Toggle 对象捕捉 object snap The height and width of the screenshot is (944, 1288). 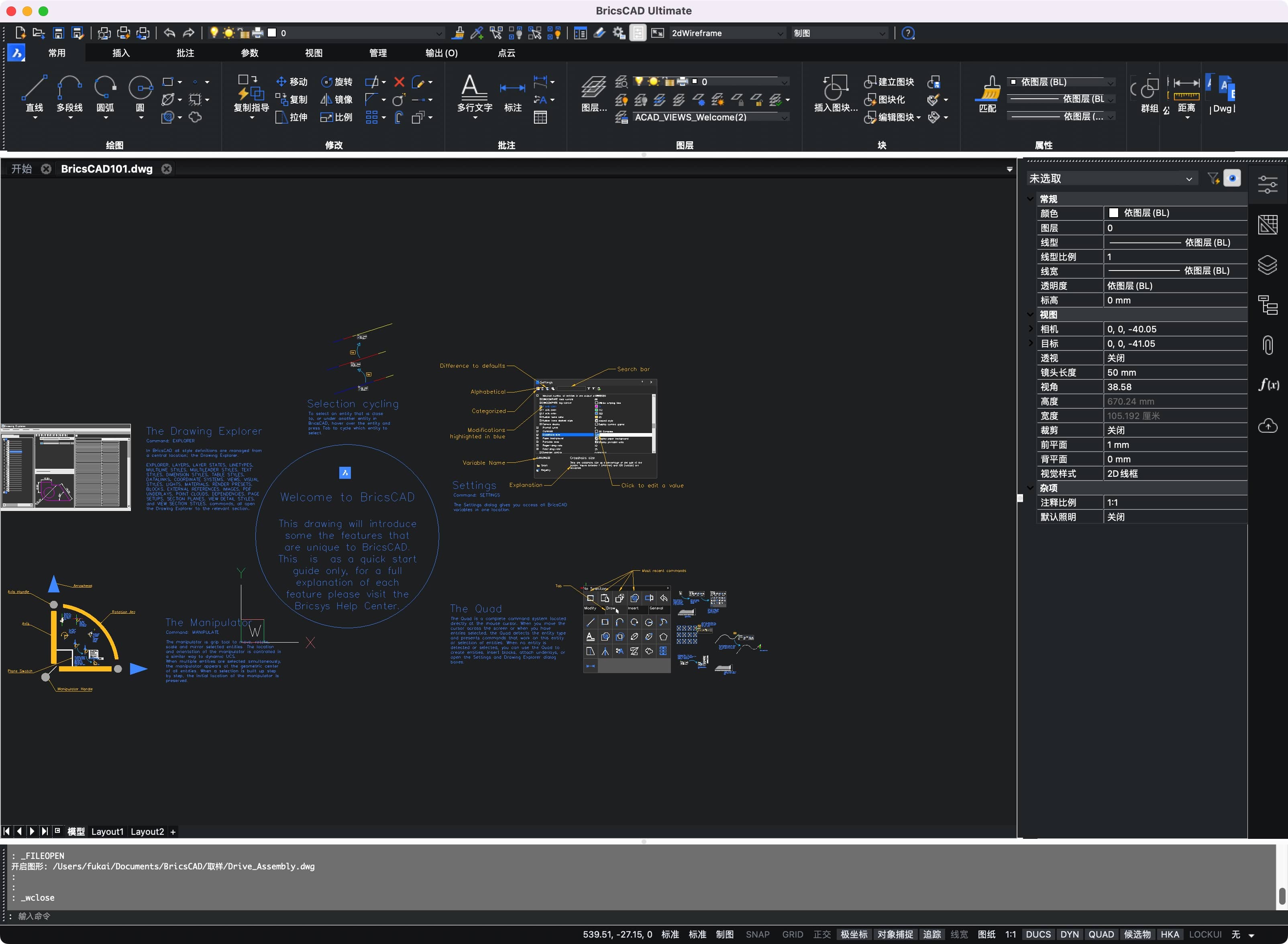(895, 934)
